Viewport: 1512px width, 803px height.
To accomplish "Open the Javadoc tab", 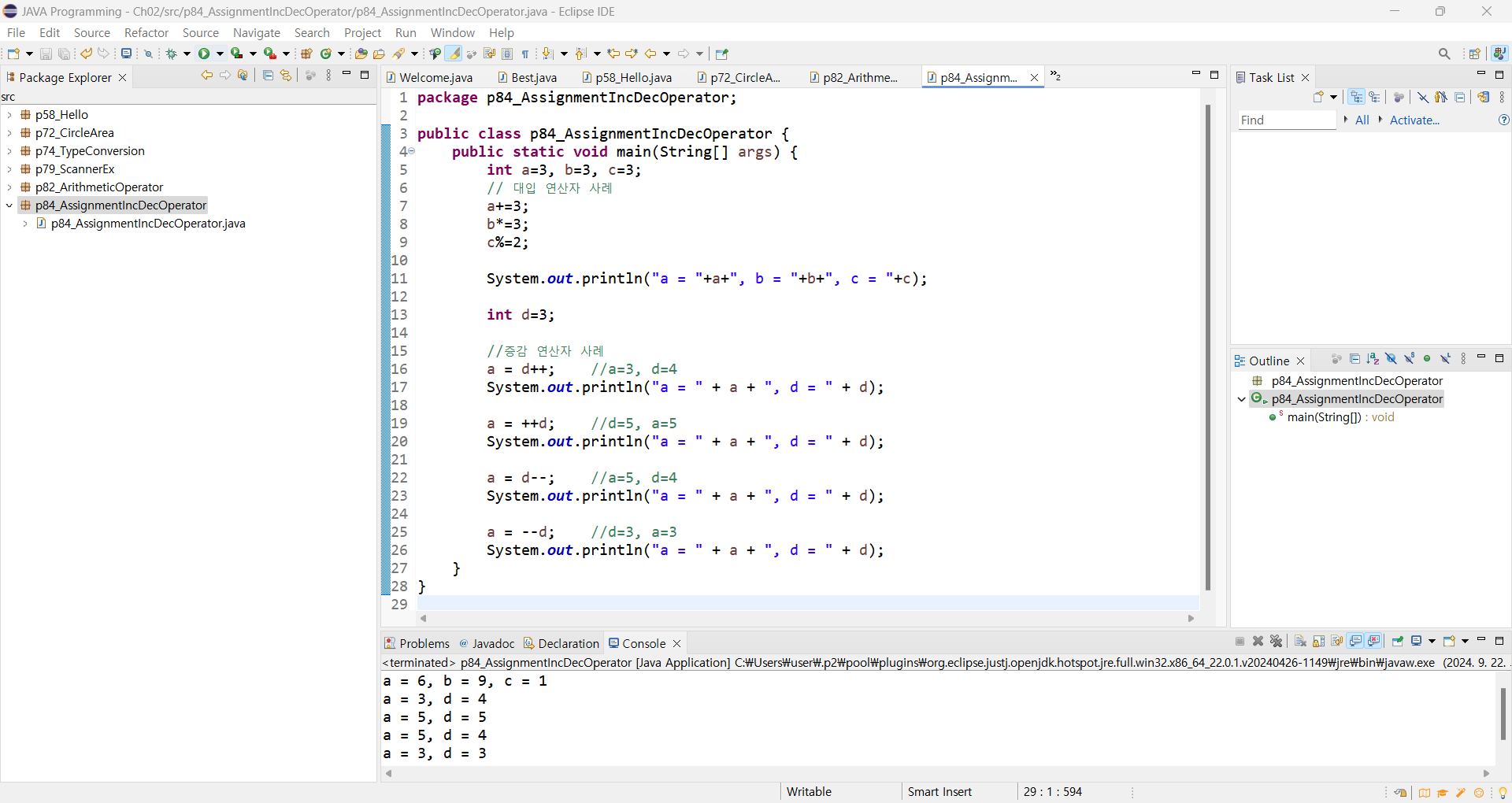I will (487, 643).
